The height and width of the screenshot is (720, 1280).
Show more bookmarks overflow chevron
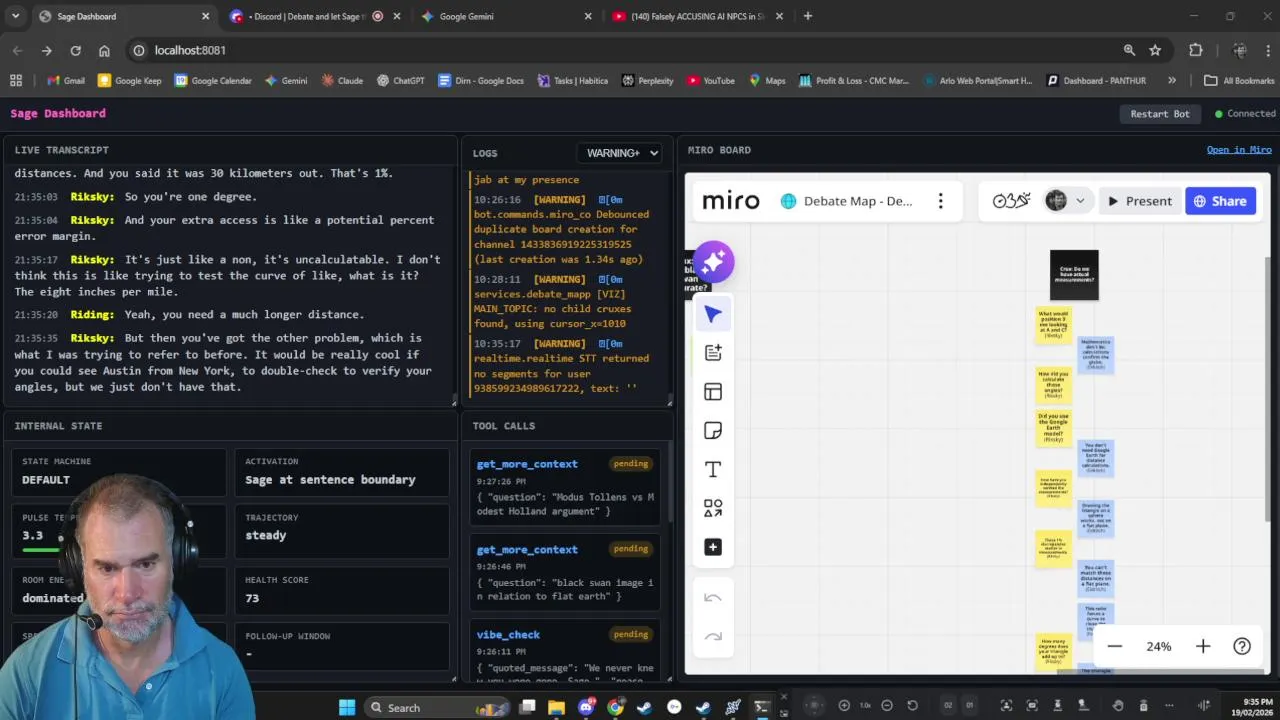1171,81
